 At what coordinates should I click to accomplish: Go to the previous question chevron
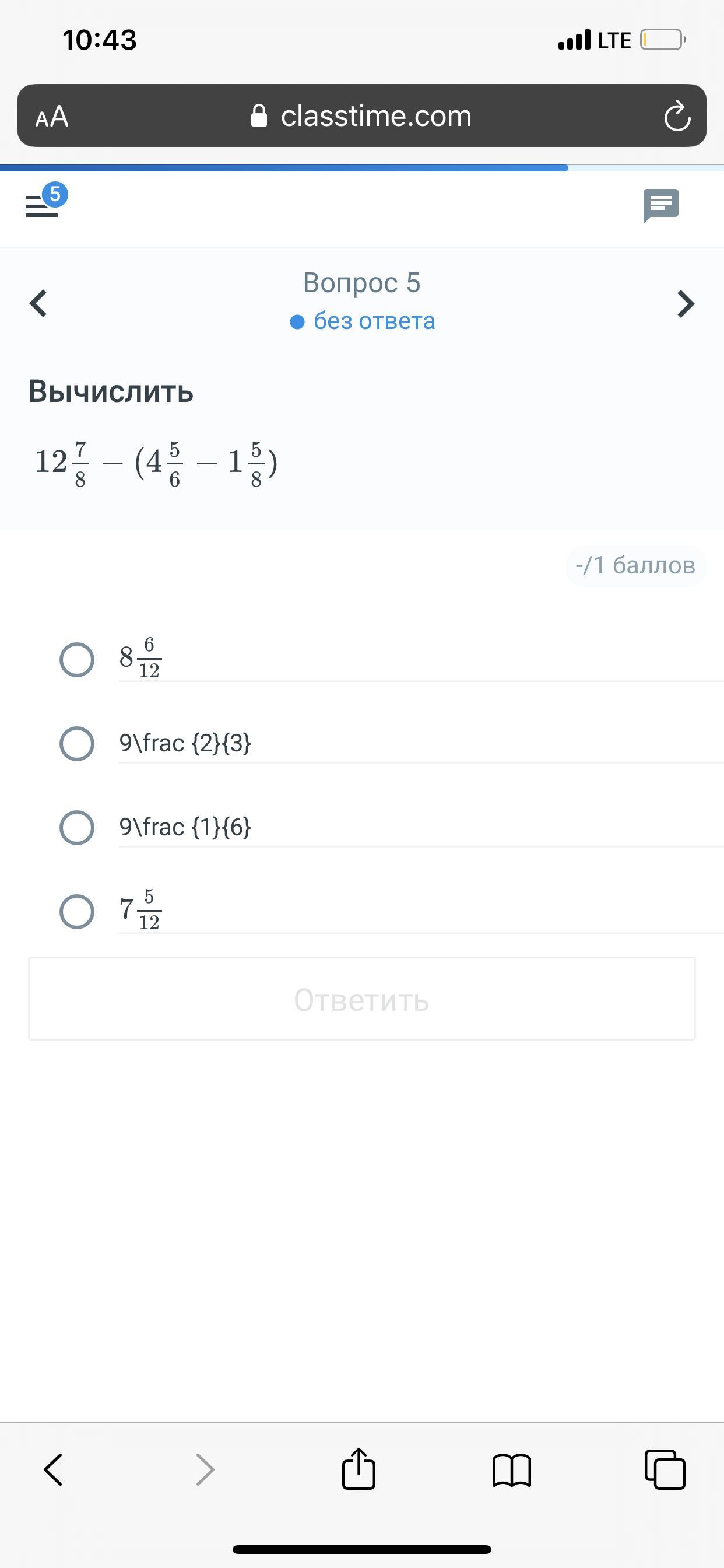pos(38,303)
